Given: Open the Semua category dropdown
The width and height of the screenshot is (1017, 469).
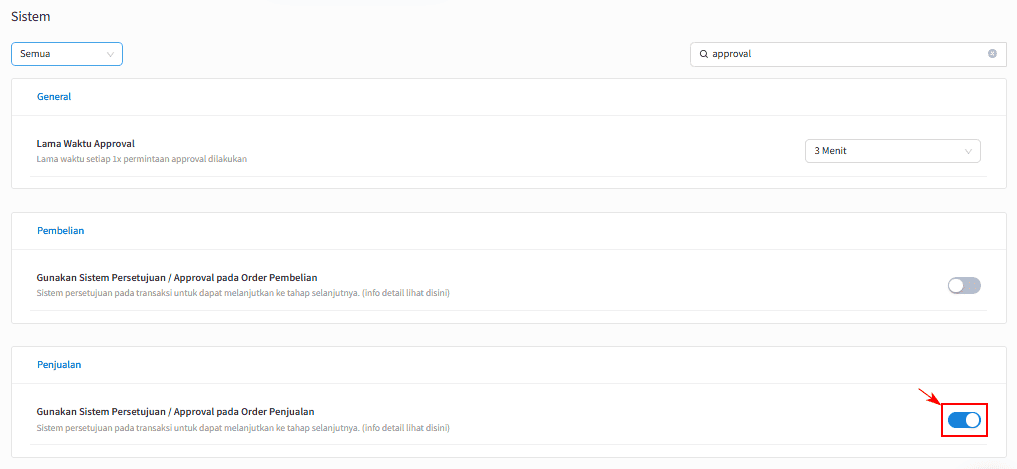Looking at the screenshot, I should [x=67, y=54].
